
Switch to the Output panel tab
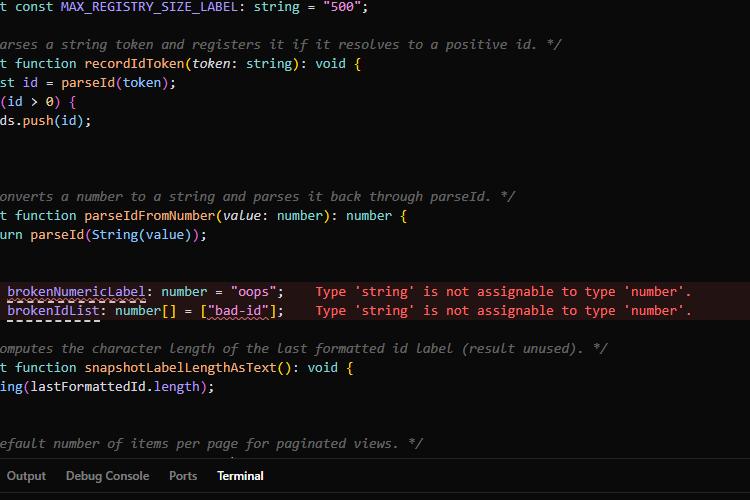pyautogui.click(x=26, y=476)
